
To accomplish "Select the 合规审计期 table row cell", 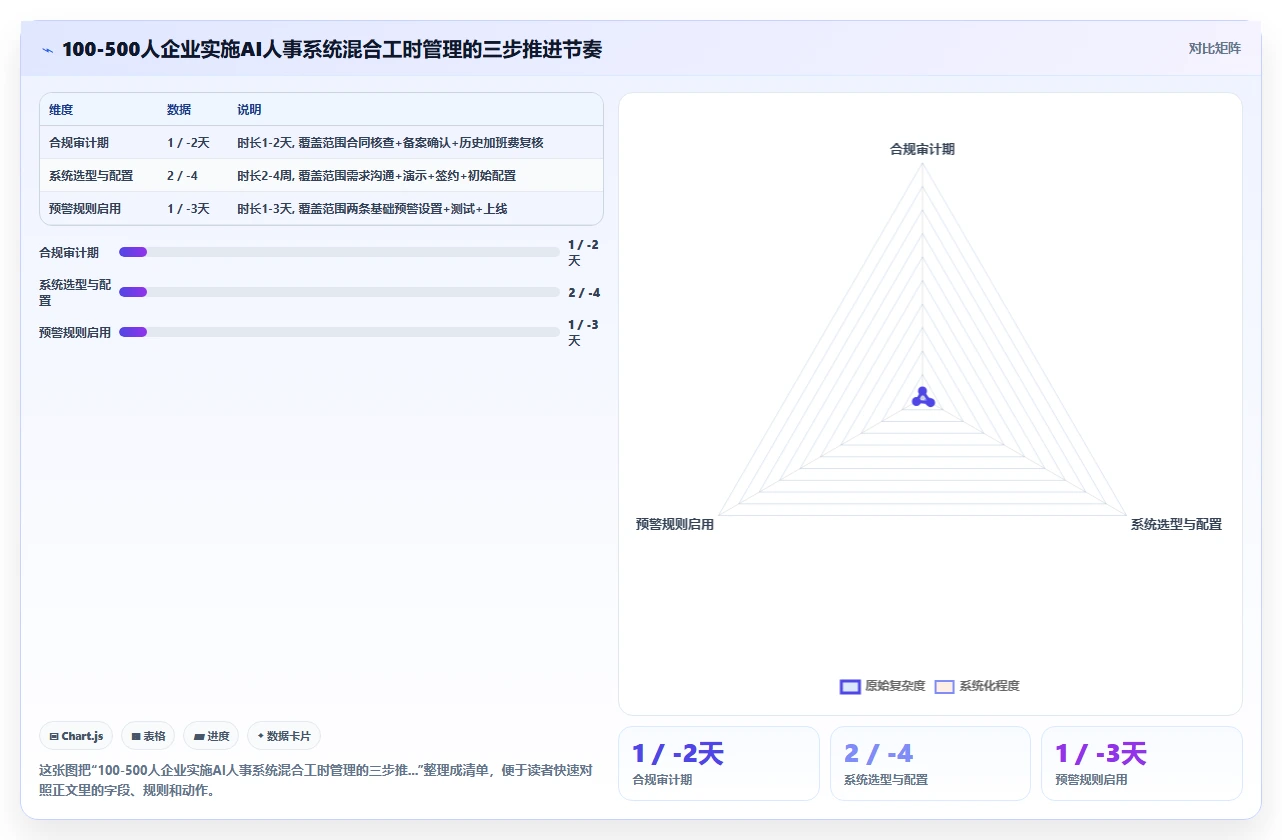I will pyautogui.click(x=79, y=143).
